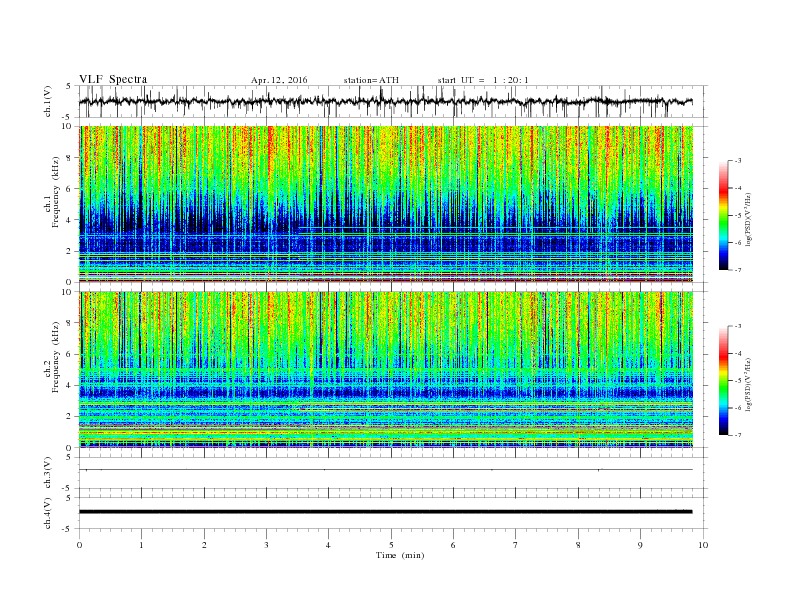Click tick label "4" on the Time axis
The width and height of the screenshot is (792, 612).
click(328, 545)
